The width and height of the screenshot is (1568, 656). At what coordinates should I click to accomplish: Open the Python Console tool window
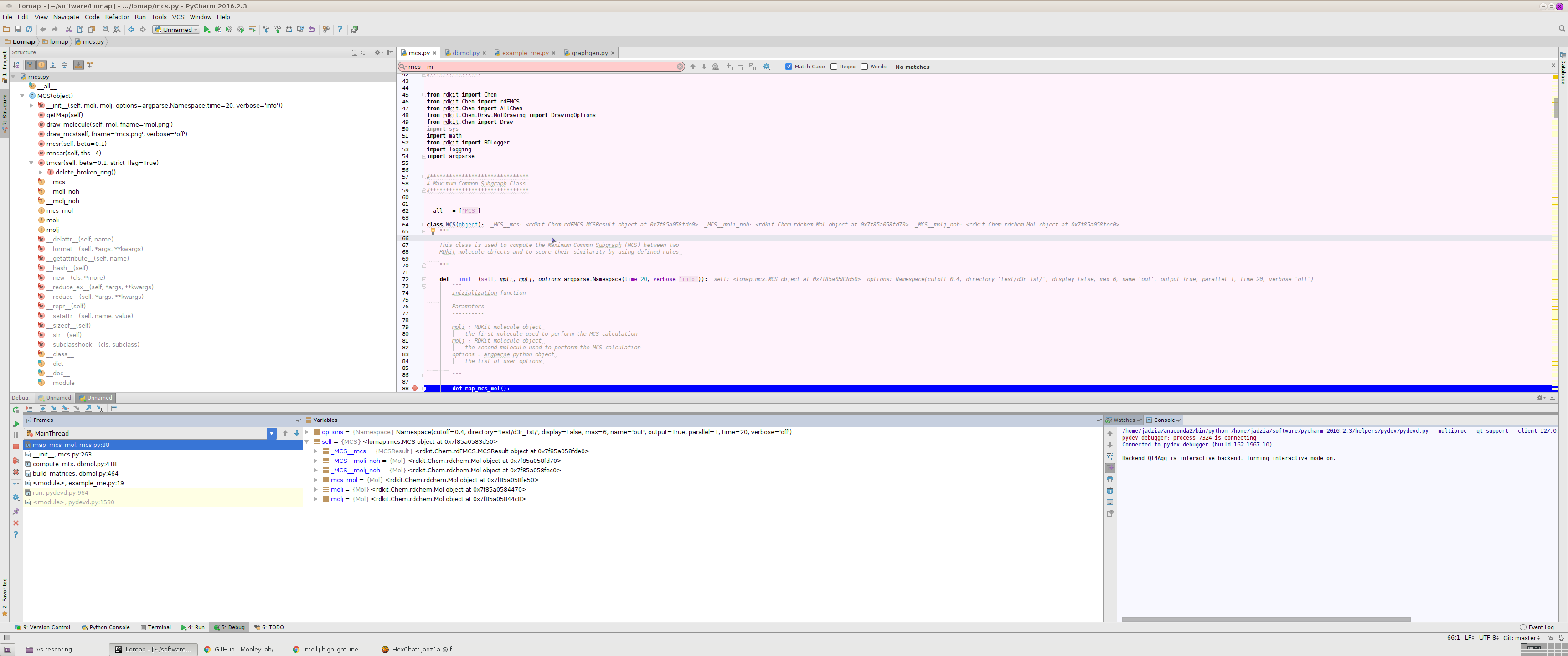[x=105, y=627]
